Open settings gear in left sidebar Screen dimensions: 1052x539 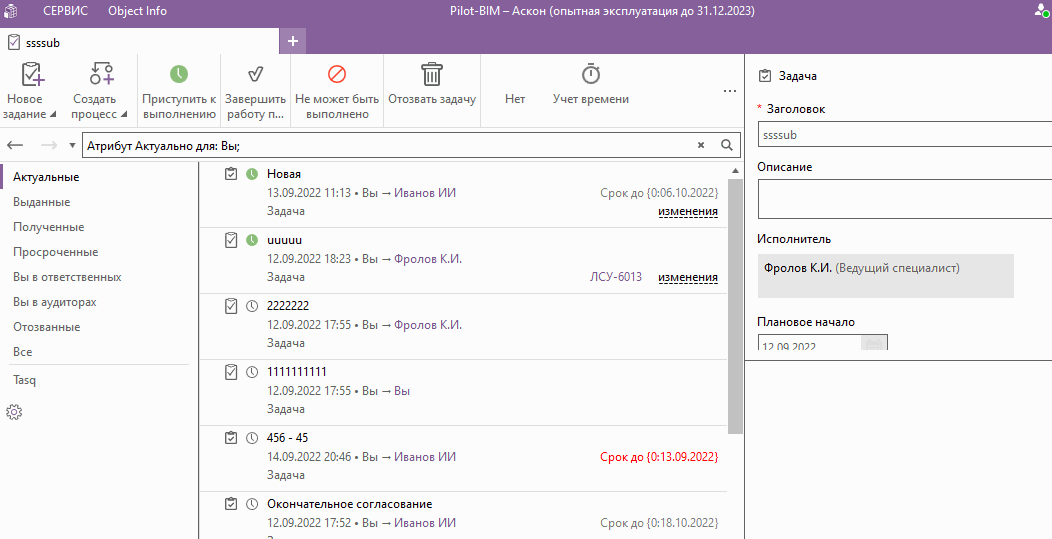click(14, 412)
